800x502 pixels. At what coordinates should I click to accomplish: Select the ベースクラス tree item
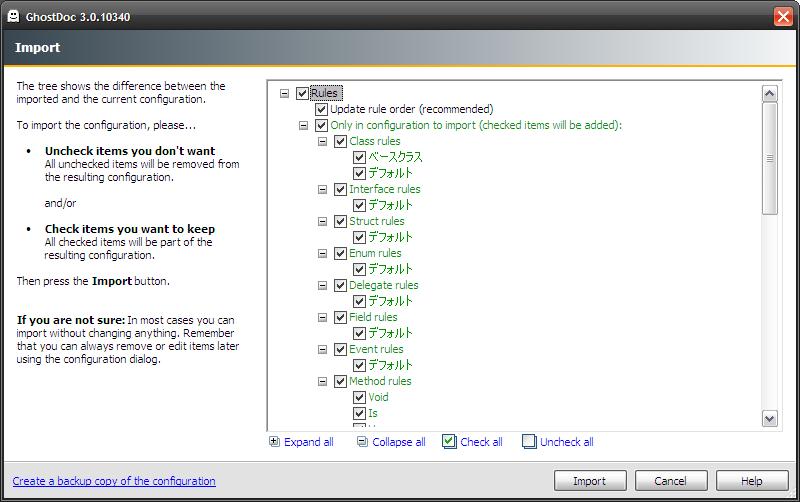point(395,157)
